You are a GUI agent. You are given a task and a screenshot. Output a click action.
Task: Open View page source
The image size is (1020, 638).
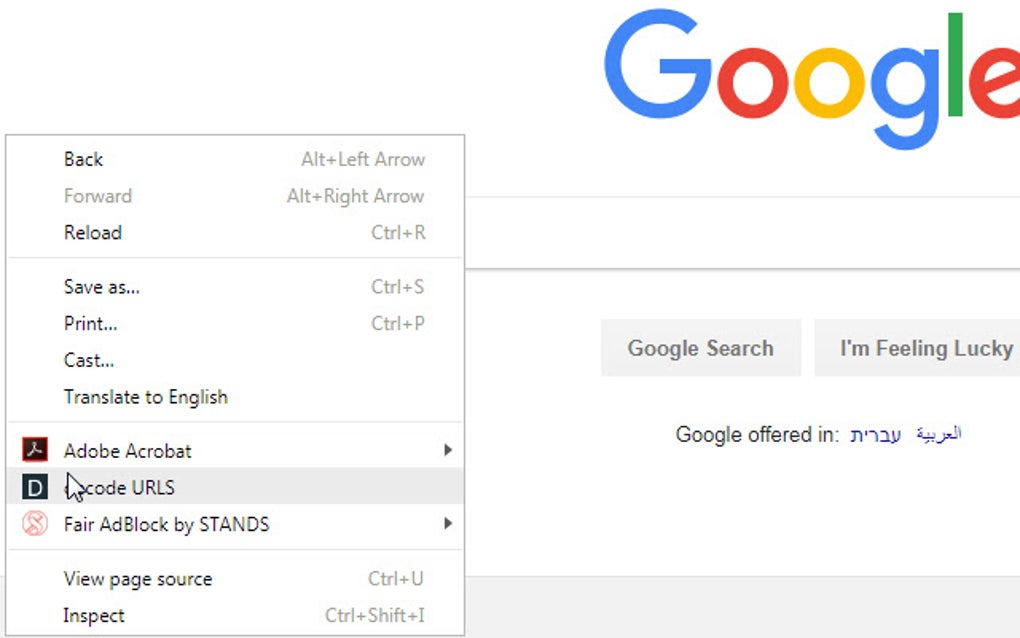[138, 579]
